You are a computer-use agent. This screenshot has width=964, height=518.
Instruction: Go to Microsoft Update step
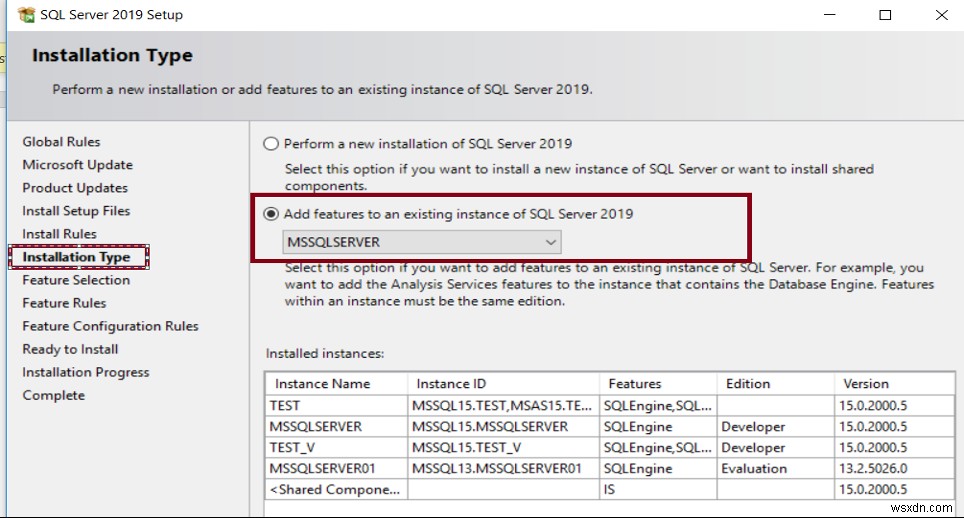(77, 165)
